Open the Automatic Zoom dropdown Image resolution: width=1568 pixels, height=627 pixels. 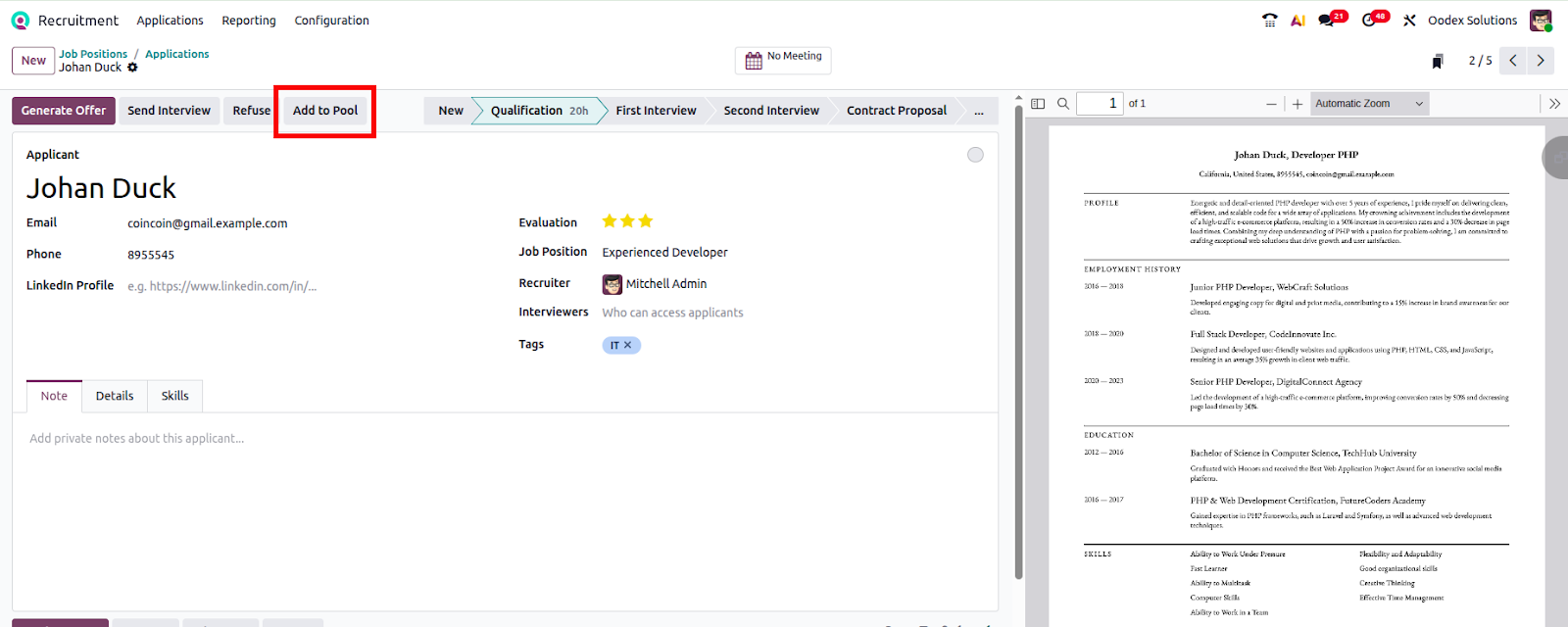(1369, 104)
